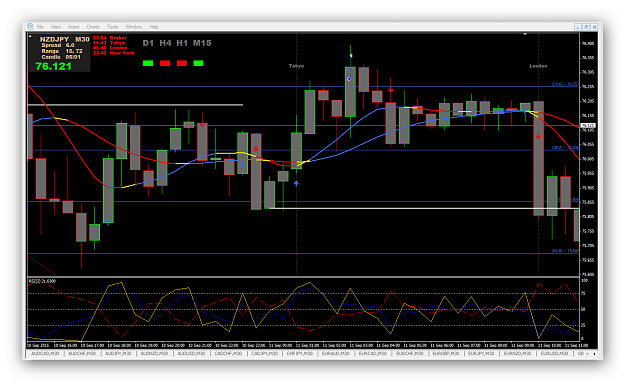Switch to the EURCHF,M30 chart tab
The width and height of the screenshot is (625, 382).
(x=409, y=353)
